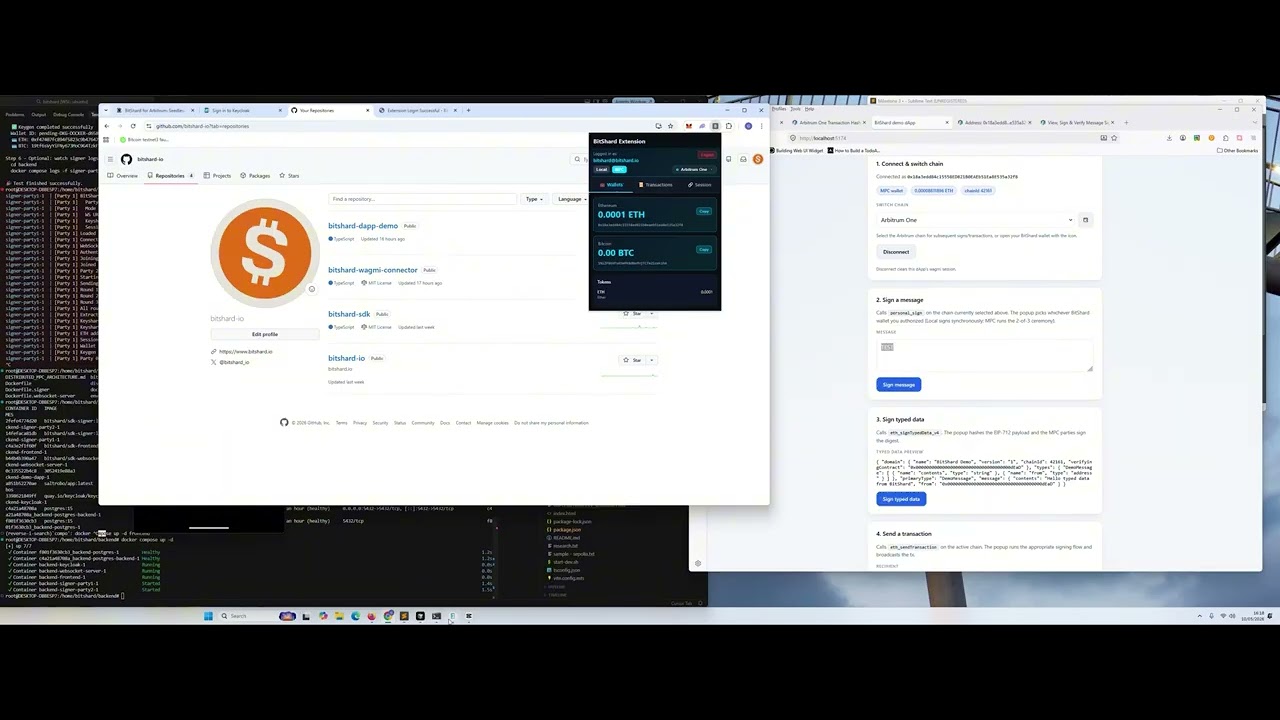This screenshot has width=1280, height=720.
Task: Click the Edit profile button
Action: (264, 334)
